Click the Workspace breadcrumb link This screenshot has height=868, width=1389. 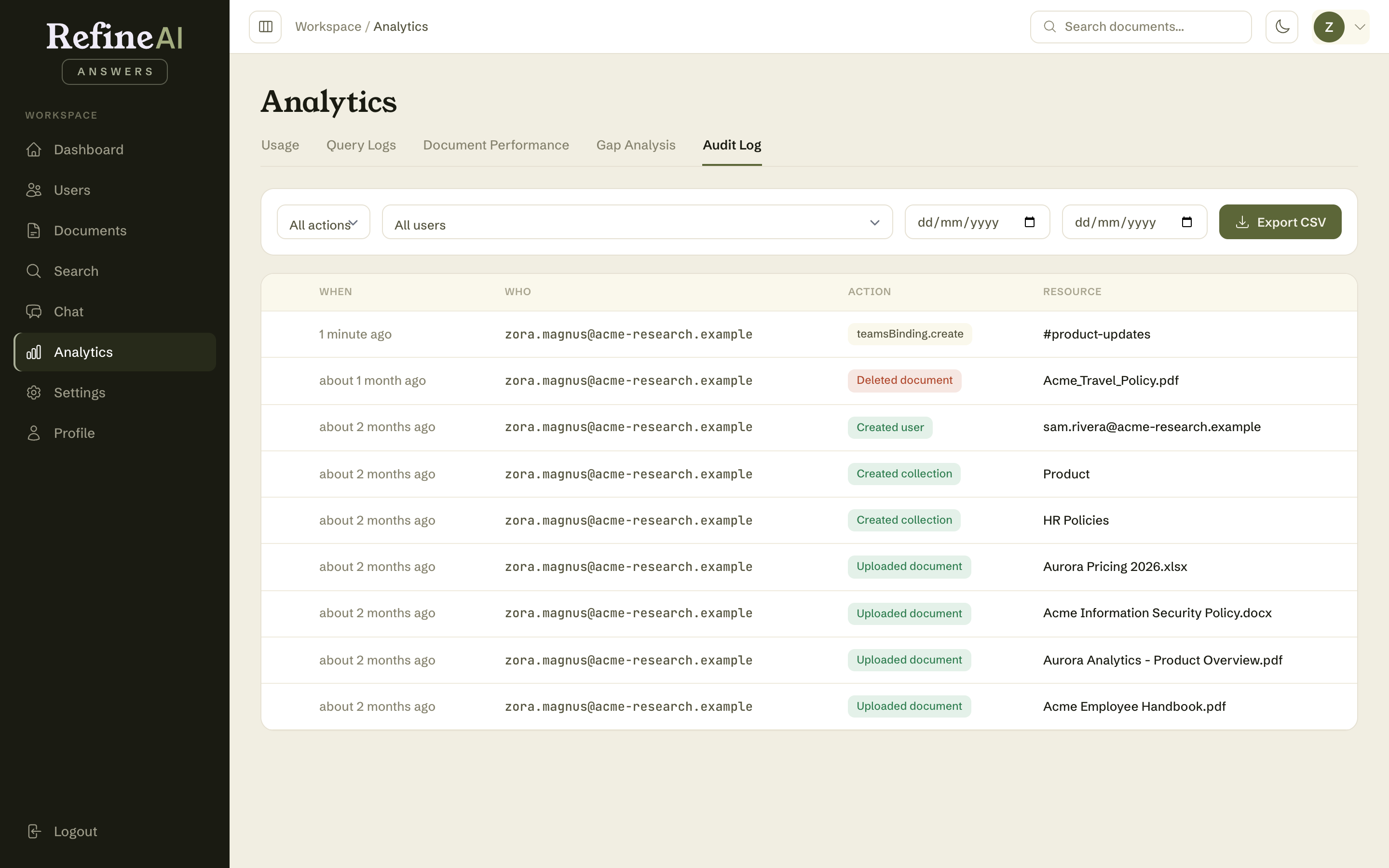(x=328, y=27)
